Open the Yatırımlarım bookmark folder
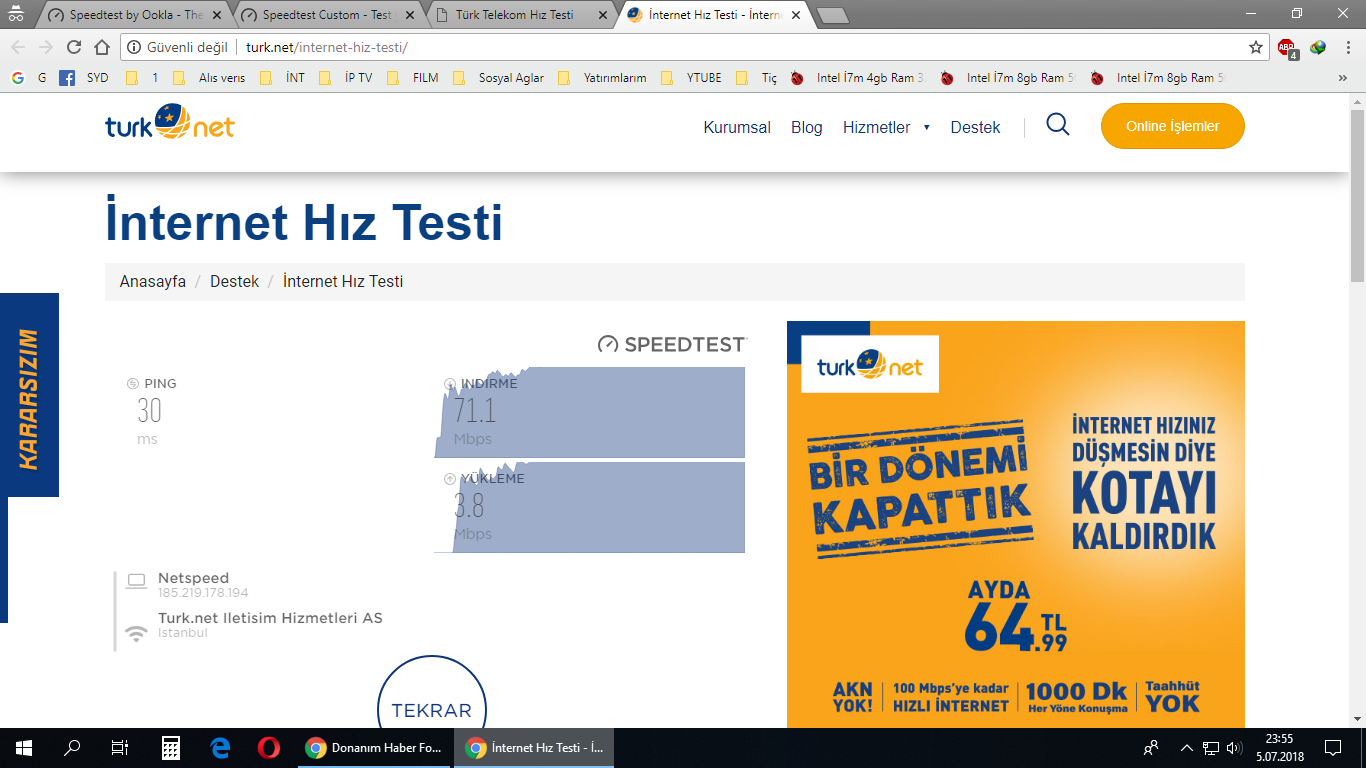 pyautogui.click(x=603, y=77)
